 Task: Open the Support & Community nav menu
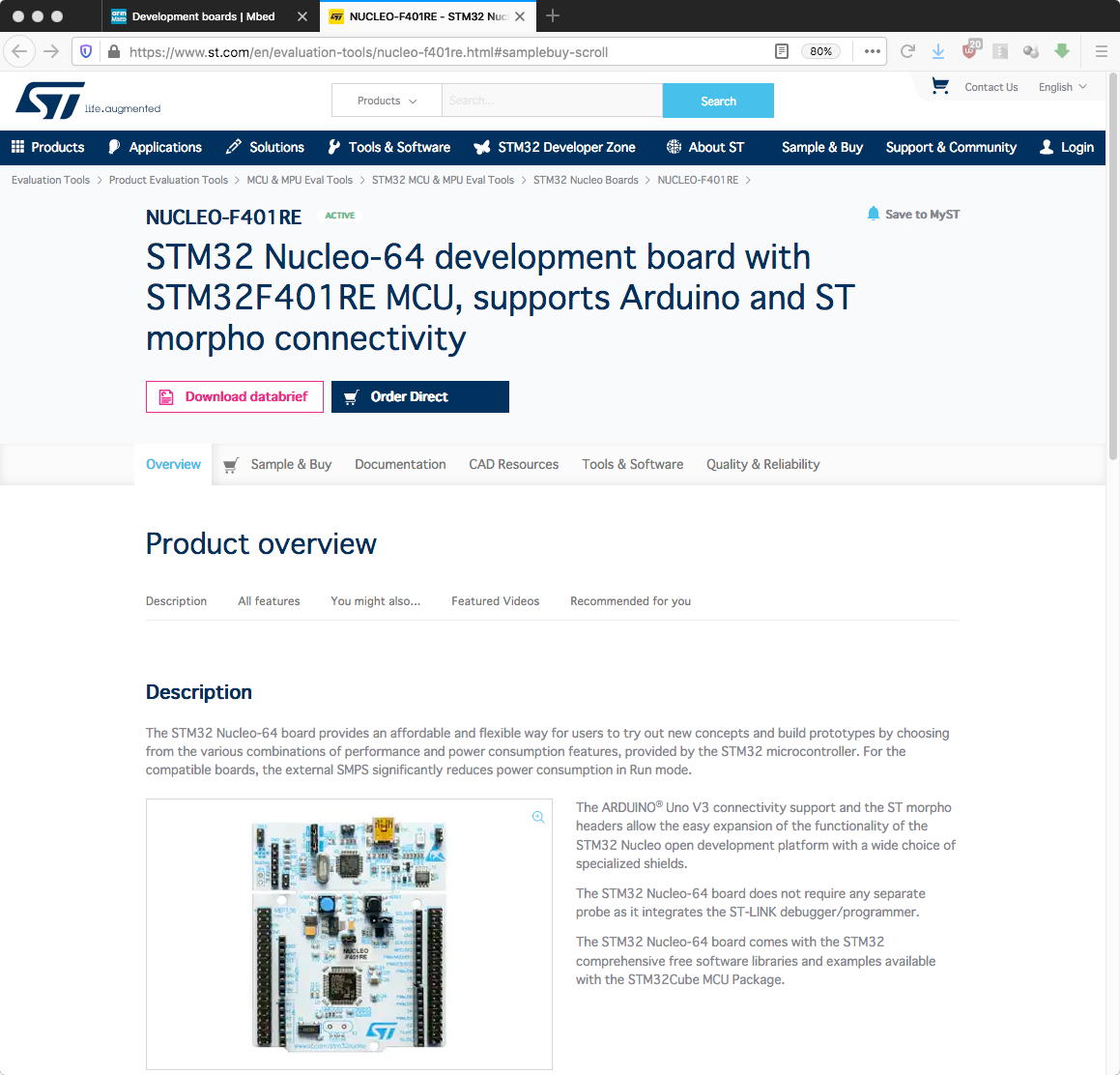pyautogui.click(x=951, y=147)
